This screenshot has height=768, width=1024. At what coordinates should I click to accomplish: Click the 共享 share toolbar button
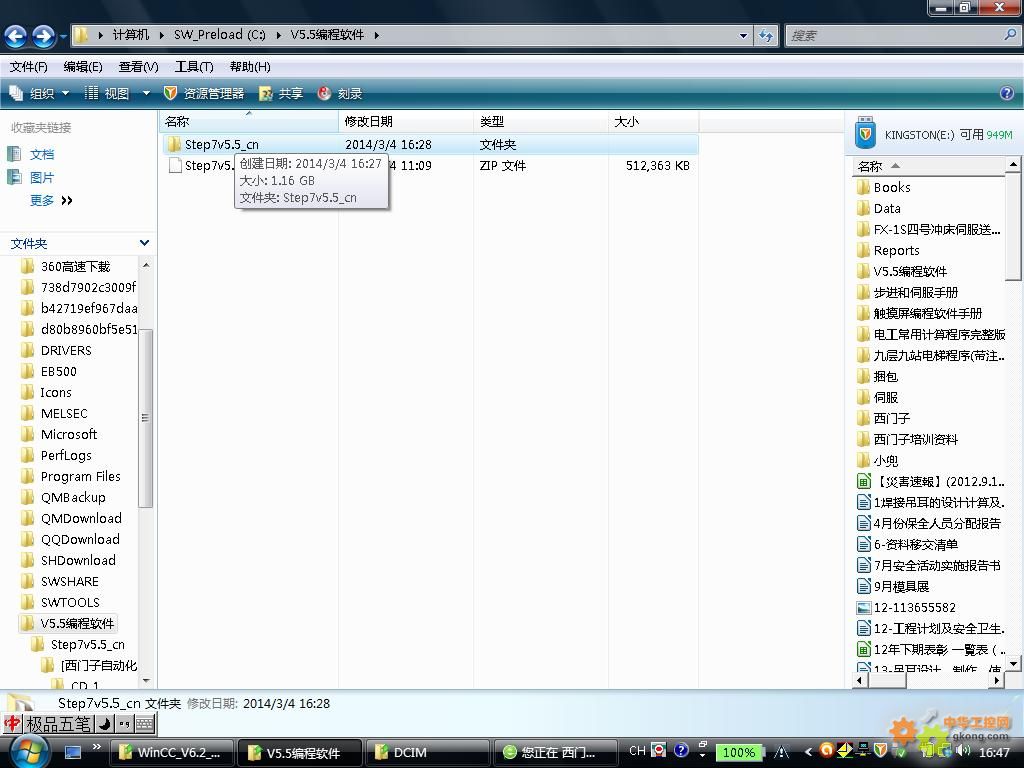(281, 94)
